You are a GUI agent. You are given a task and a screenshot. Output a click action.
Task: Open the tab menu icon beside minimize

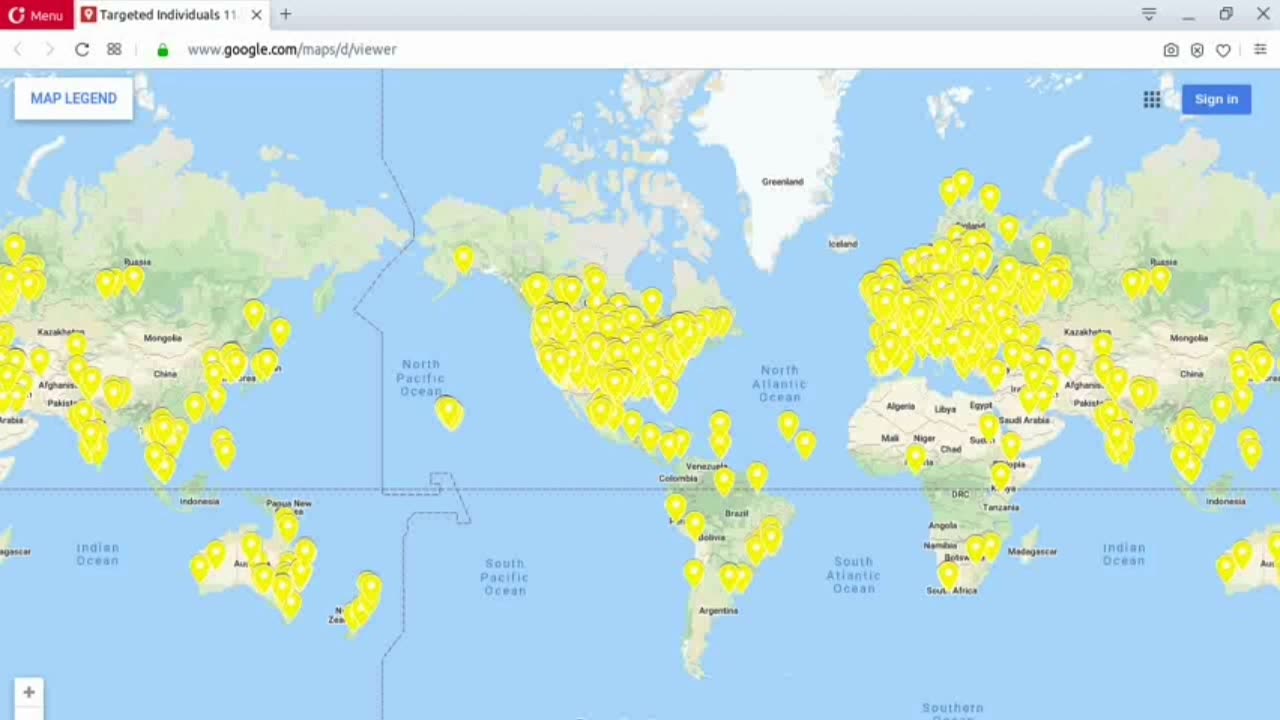tap(1149, 14)
